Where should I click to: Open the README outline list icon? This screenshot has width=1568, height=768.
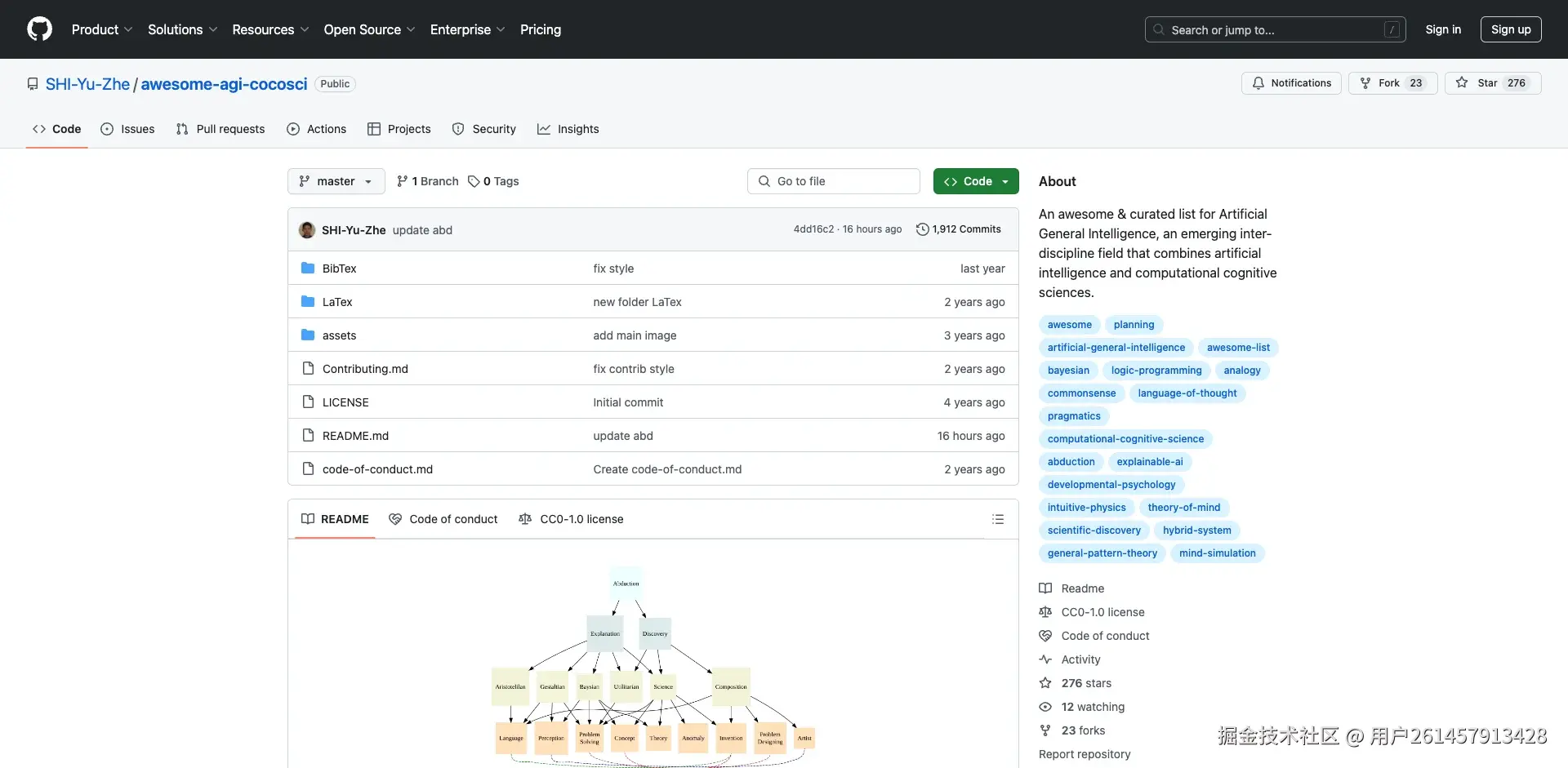point(997,519)
